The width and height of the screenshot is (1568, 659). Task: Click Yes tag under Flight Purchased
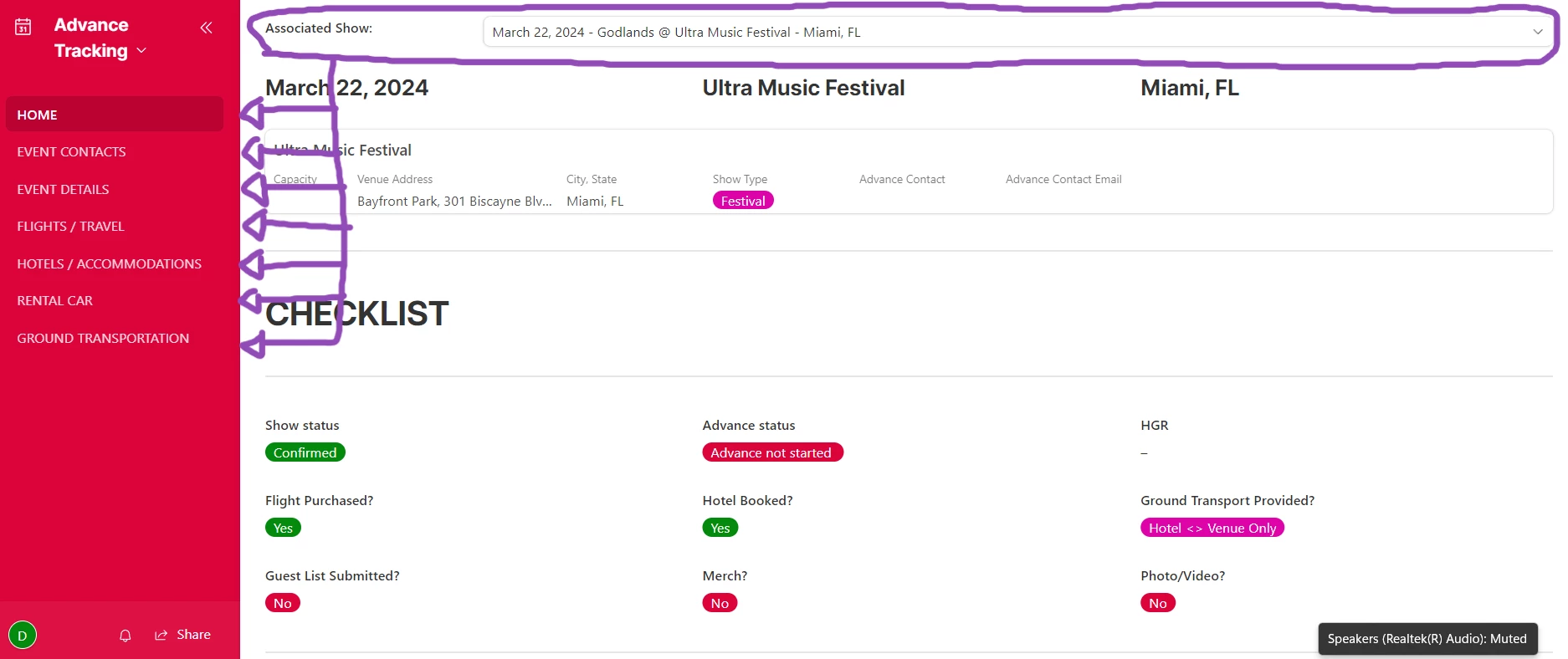pos(283,528)
